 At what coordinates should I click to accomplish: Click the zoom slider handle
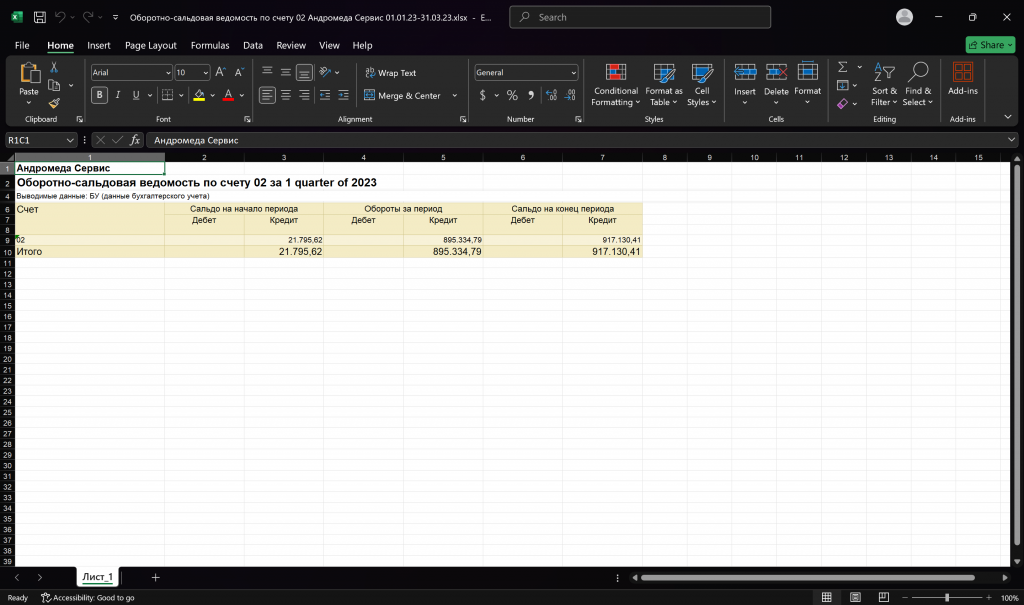(x=946, y=597)
